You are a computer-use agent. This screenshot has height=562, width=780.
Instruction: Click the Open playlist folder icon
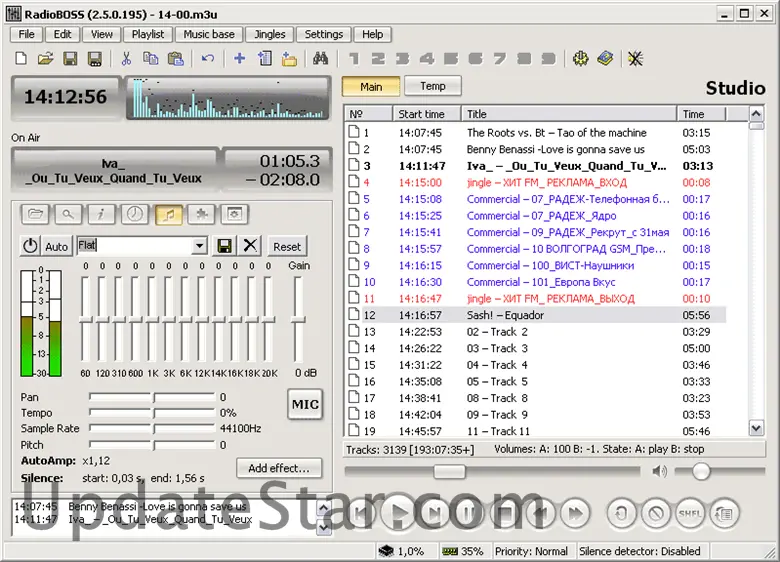45,59
